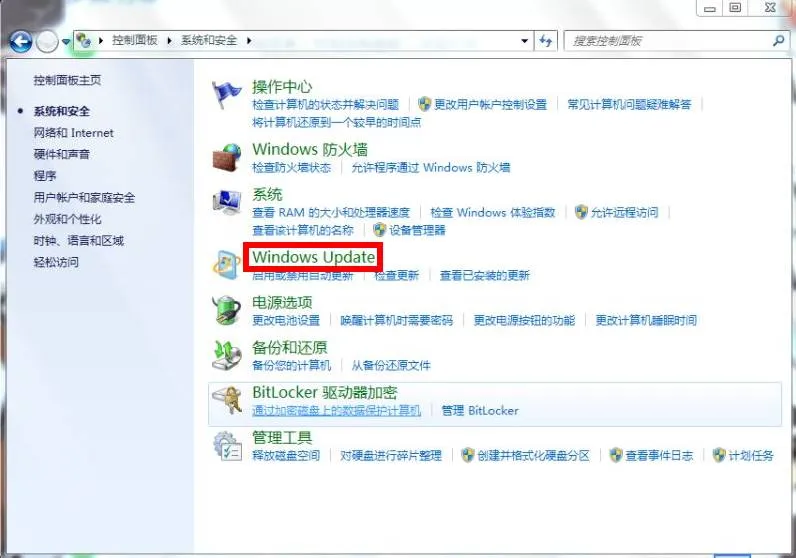The image size is (796, 558).
Task: Open the address bar history dropdown
Action: pyautogui.click(x=525, y=41)
